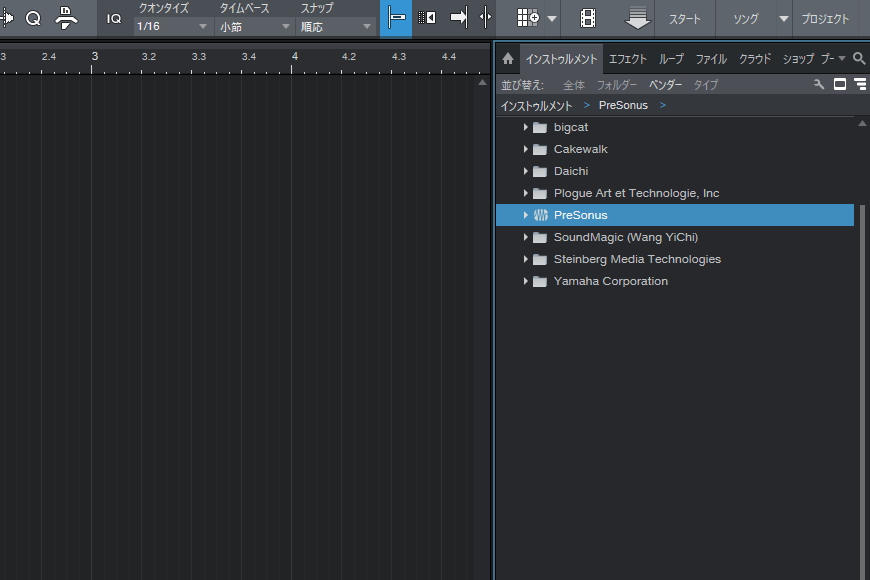This screenshot has width=870, height=580.
Task: Click the プロジェクト button
Action: 825,19
